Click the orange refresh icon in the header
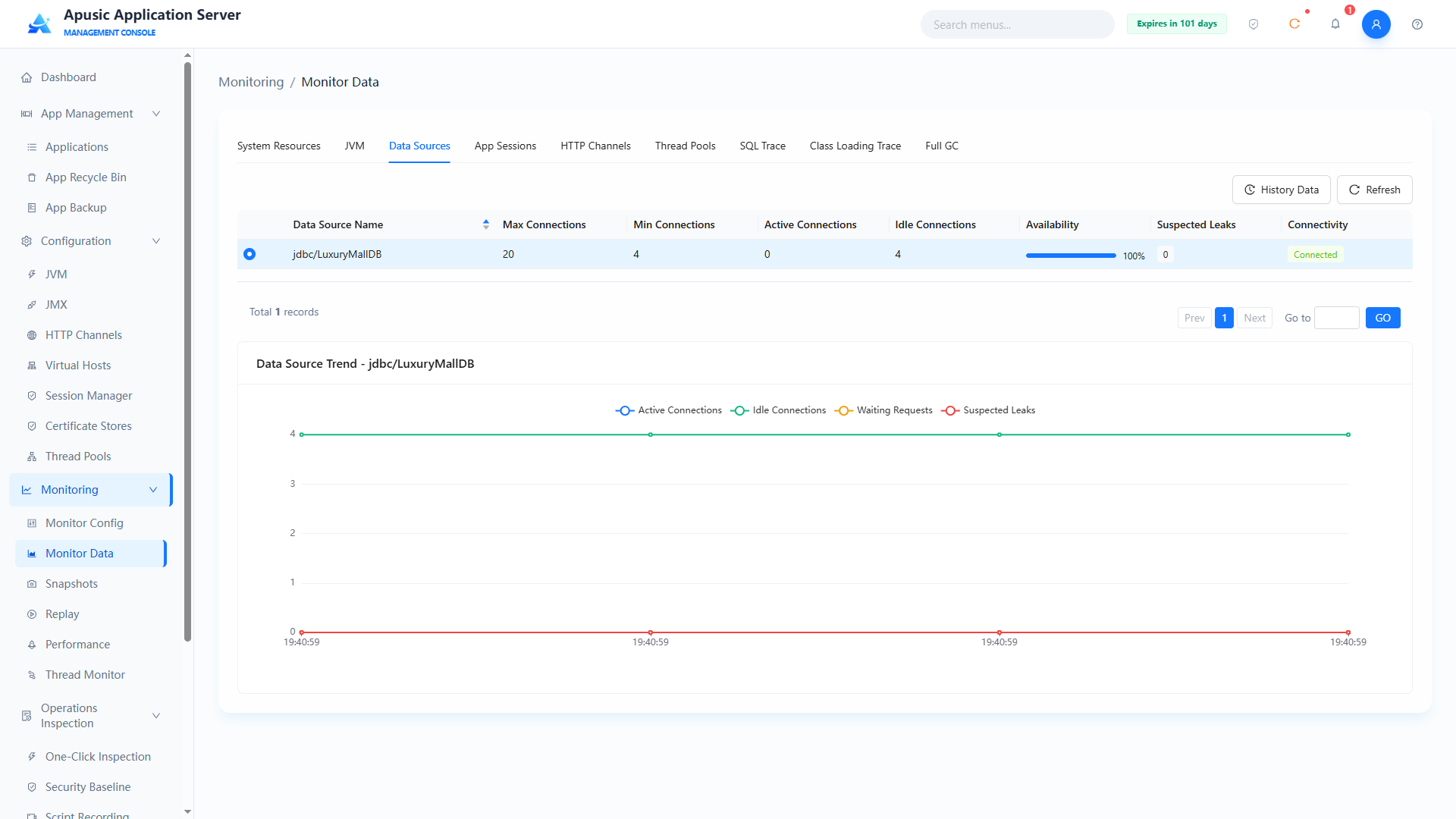The width and height of the screenshot is (1456, 819). pyautogui.click(x=1294, y=24)
